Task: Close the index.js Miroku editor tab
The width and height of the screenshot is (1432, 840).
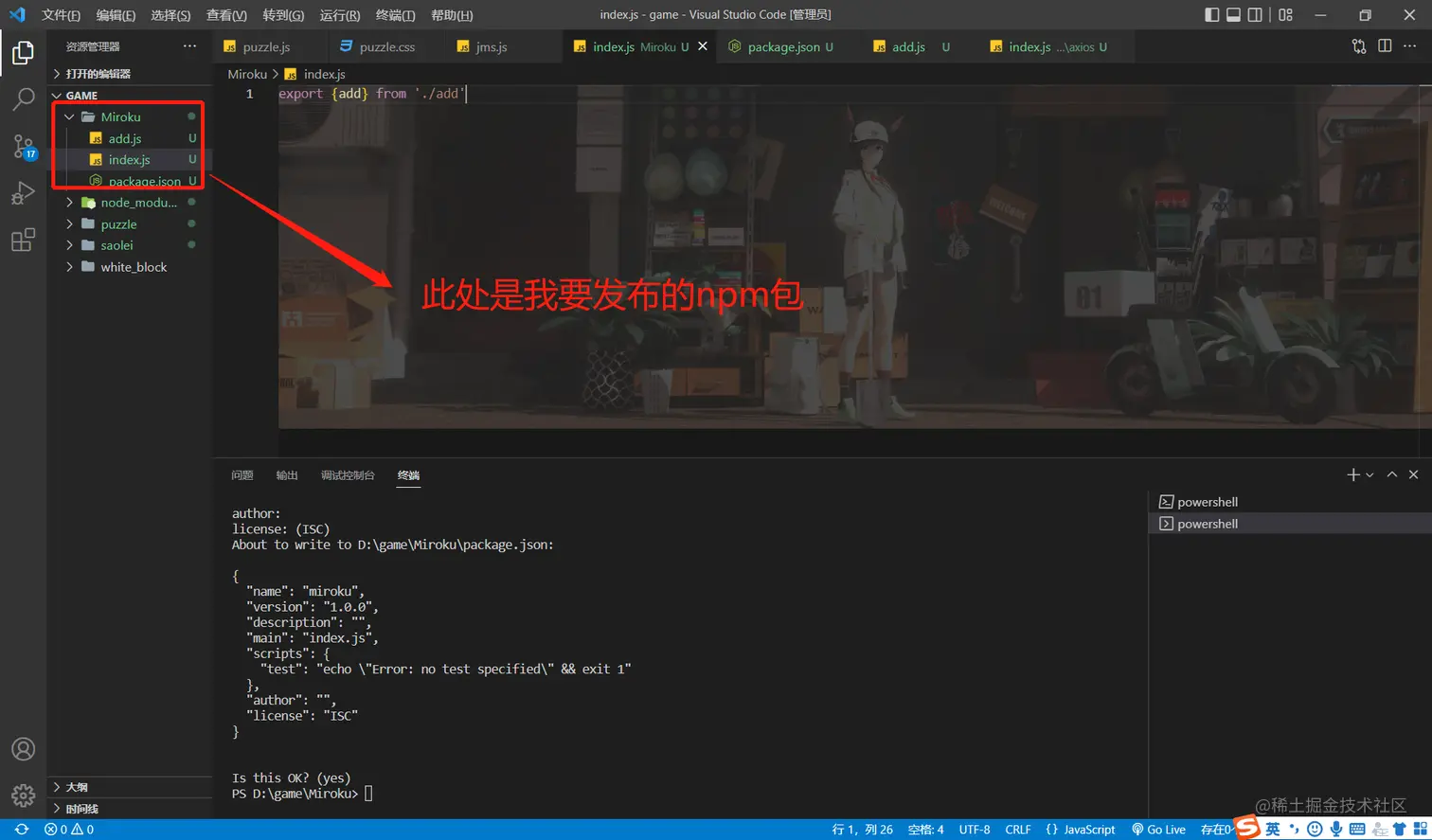Action: point(703,46)
